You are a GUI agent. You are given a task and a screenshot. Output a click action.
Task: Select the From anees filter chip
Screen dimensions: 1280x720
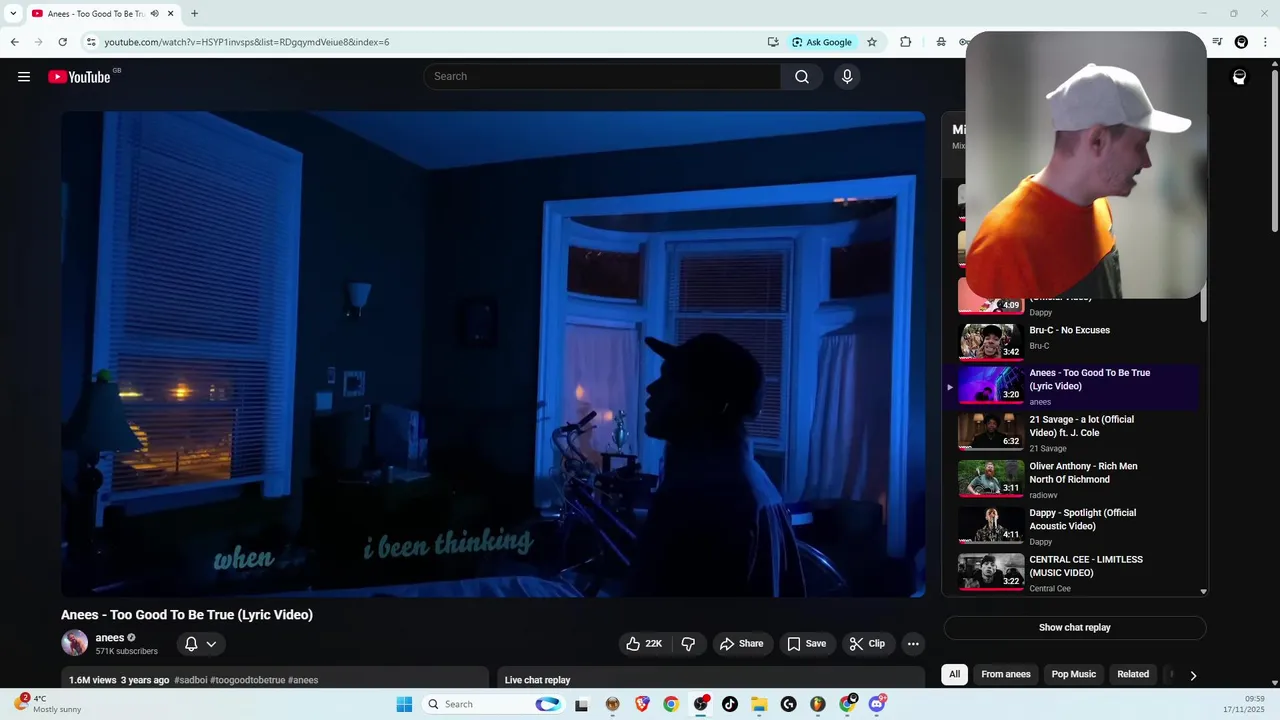(x=1005, y=674)
